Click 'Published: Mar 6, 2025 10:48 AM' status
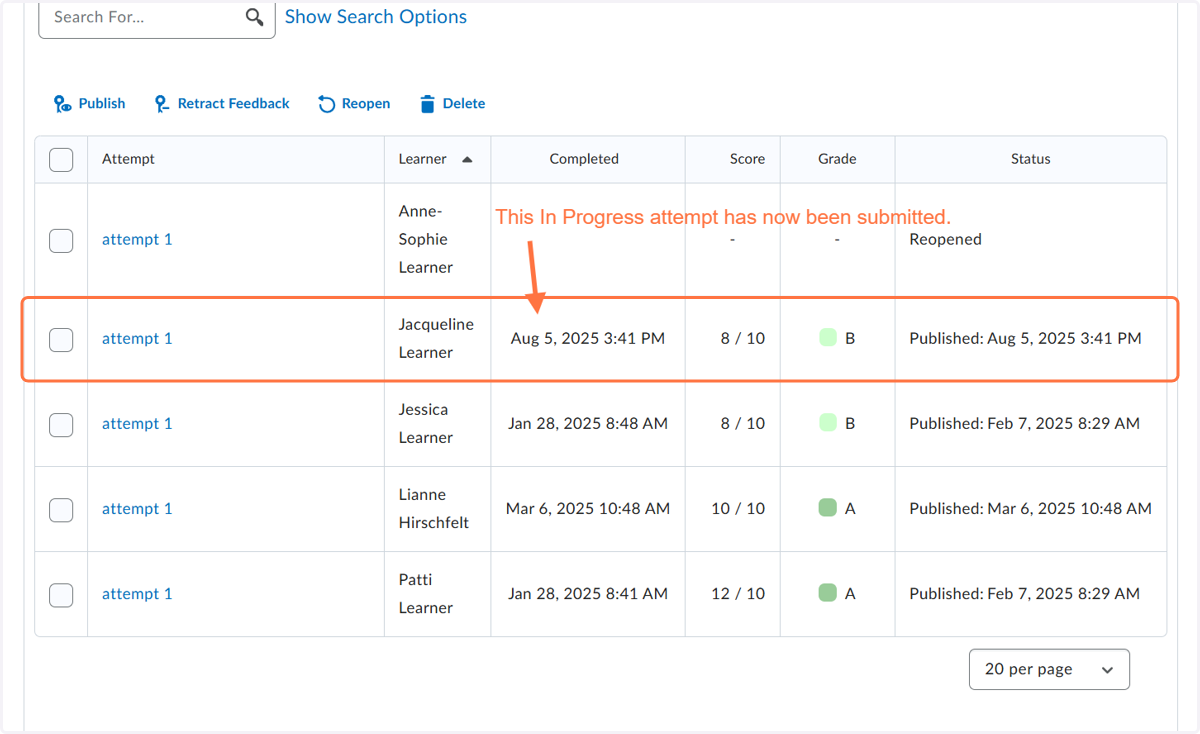The width and height of the screenshot is (1200, 734). pos(1030,509)
